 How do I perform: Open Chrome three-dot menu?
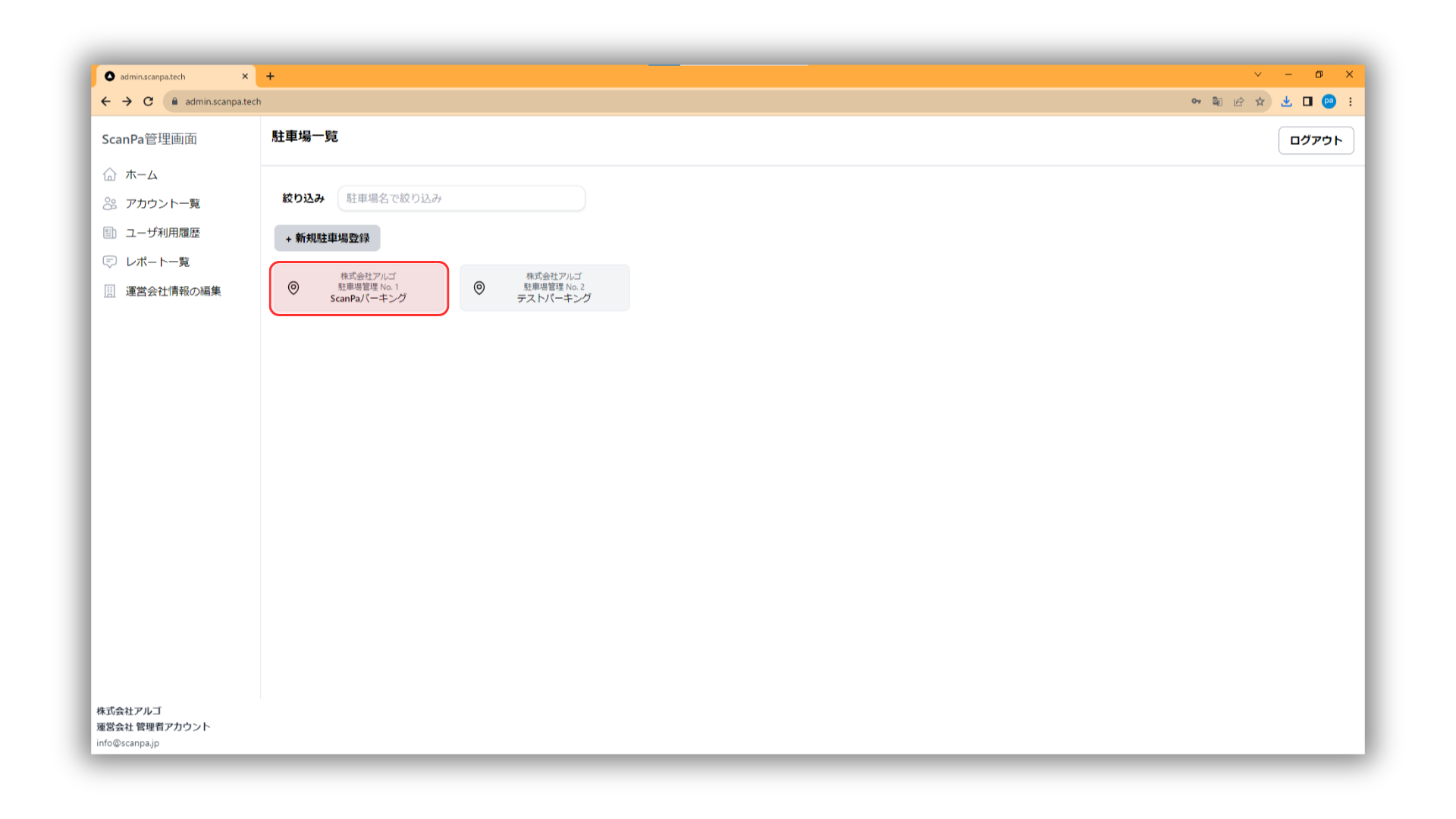click(x=1351, y=102)
